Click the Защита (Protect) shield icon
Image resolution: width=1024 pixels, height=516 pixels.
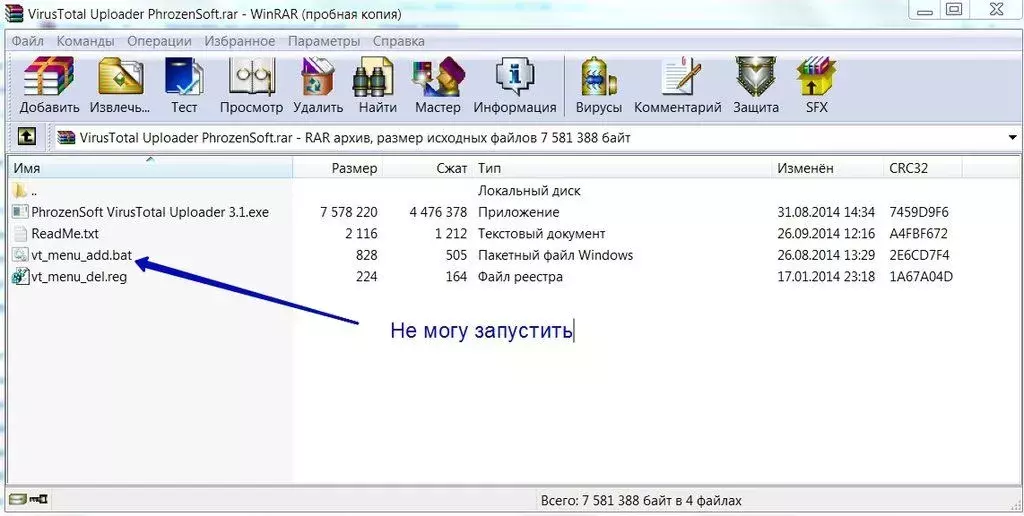tap(756, 77)
